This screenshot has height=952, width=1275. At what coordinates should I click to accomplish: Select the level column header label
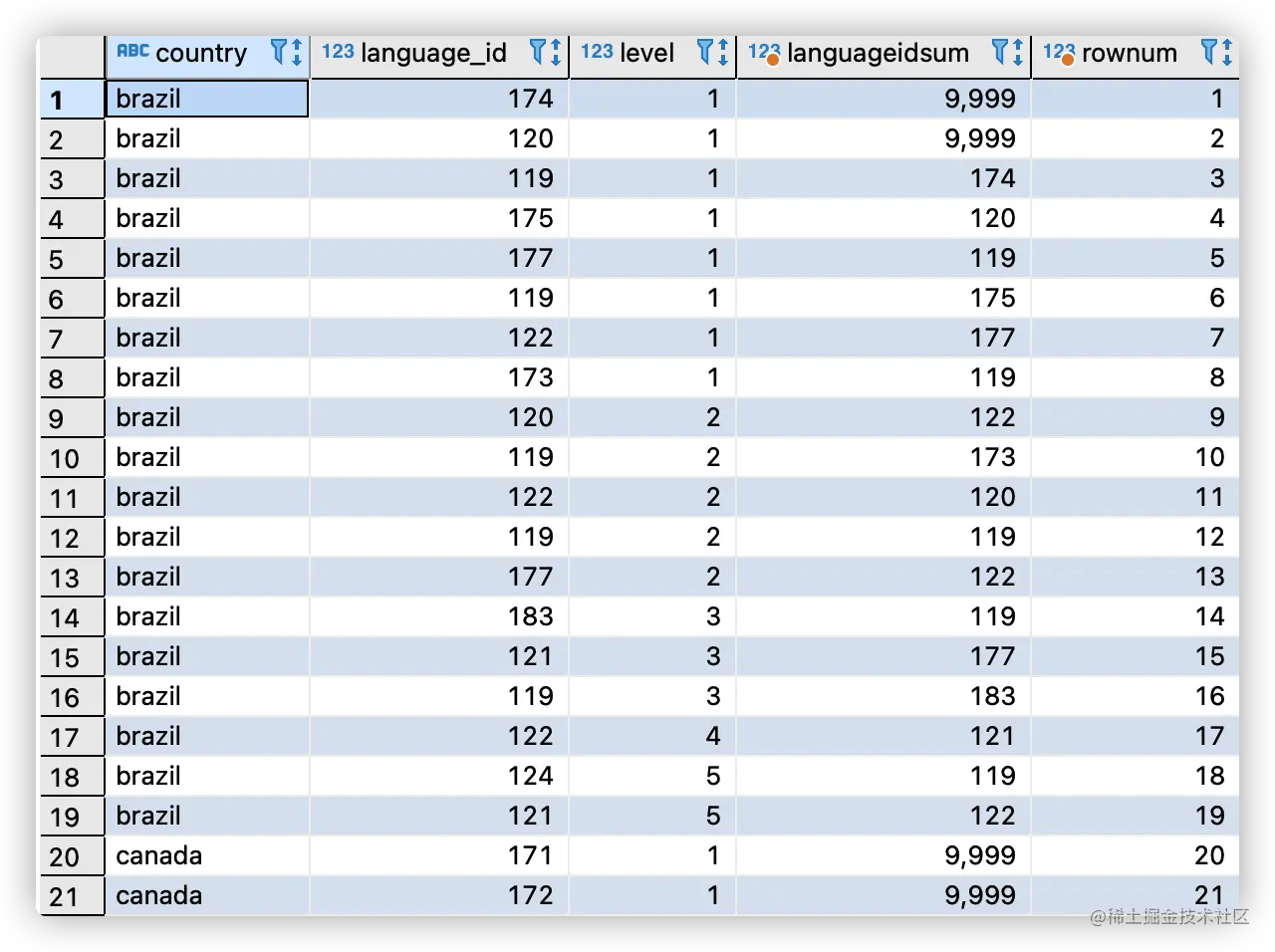tap(647, 53)
